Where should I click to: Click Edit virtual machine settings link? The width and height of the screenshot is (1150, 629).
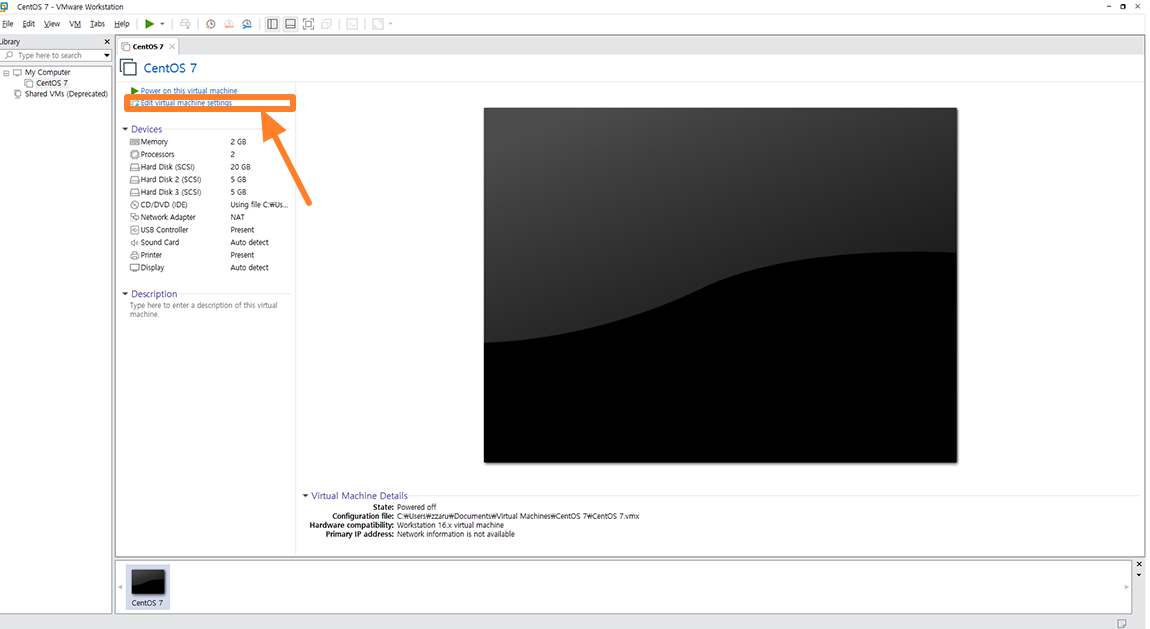pyautogui.click(x=186, y=103)
